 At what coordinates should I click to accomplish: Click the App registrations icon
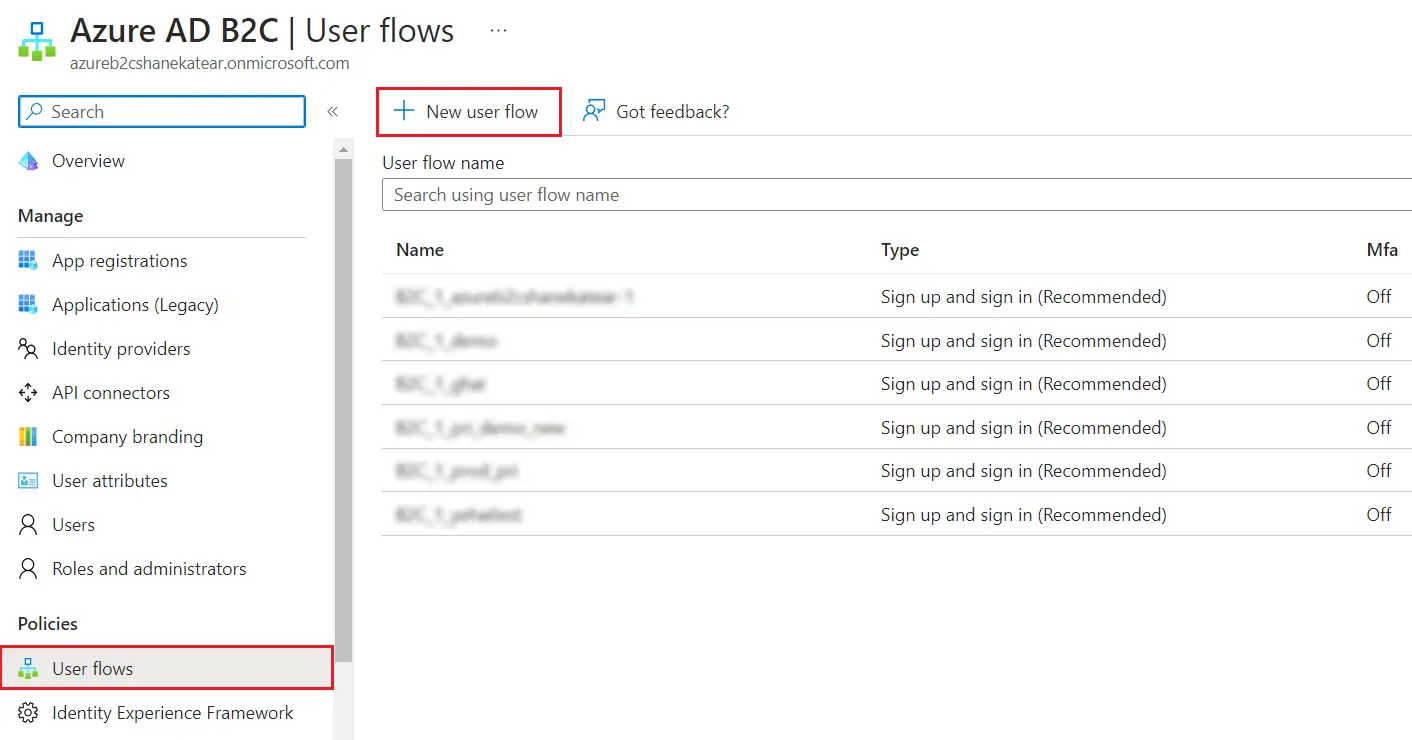[x=28, y=261]
